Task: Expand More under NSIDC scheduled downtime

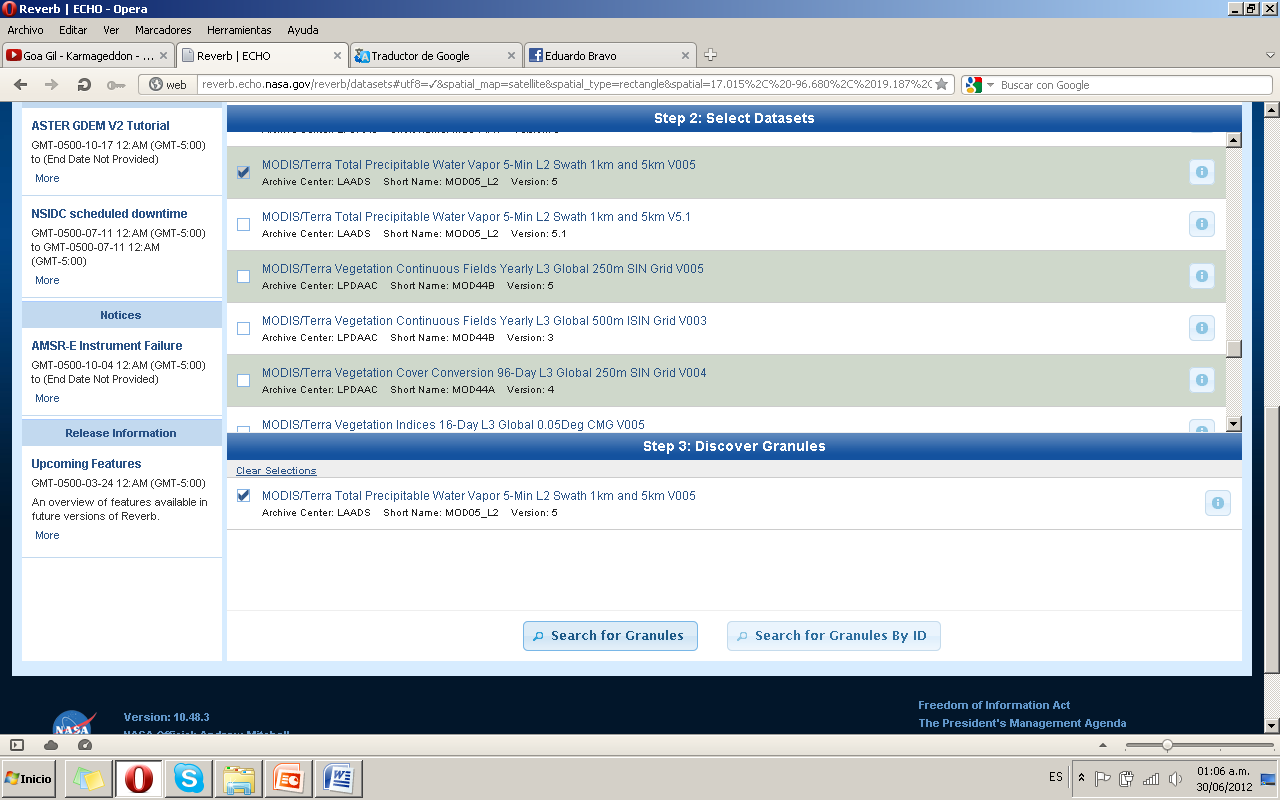Action: click(47, 280)
